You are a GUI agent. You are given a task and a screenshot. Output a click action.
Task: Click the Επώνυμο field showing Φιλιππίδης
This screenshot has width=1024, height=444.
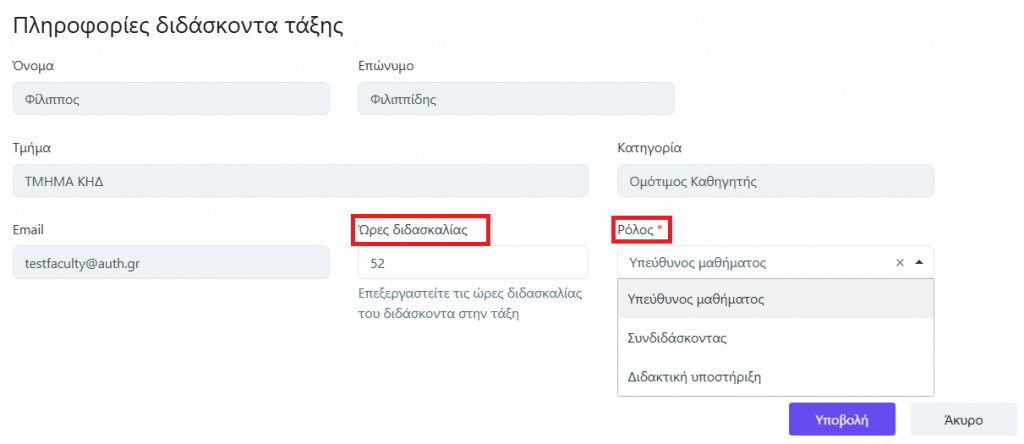[x=516, y=99]
